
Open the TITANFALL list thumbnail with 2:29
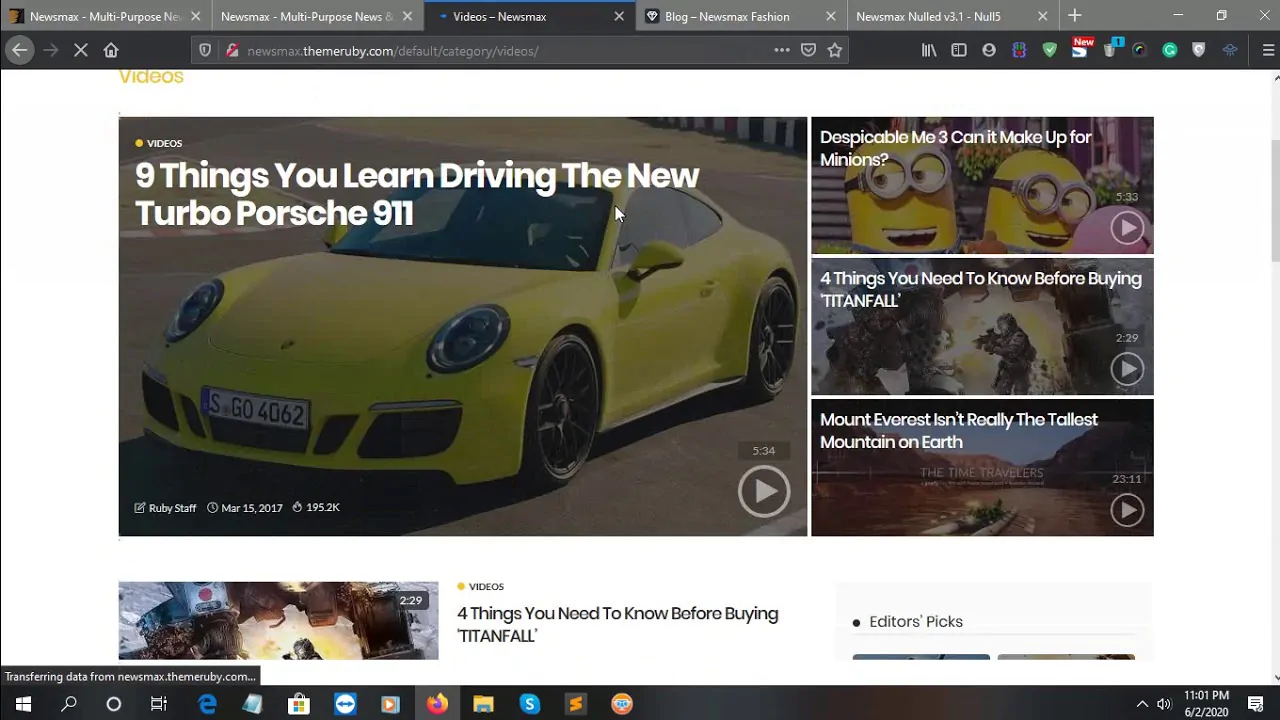[x=278, y=620]
